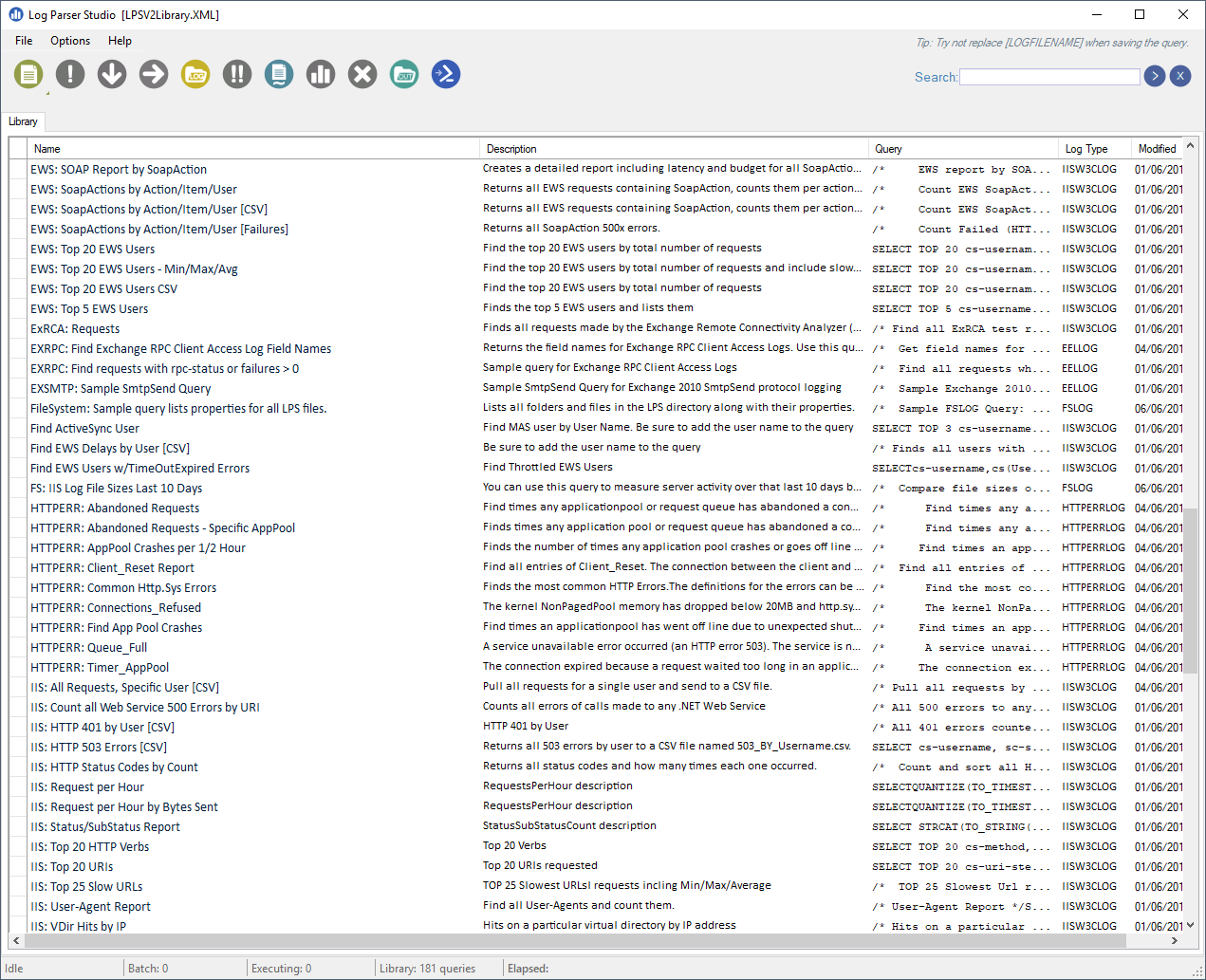Click the single exclamation execute query icon
Image resolution: width=1206 pixels, height=980 pixels.
[x=70, y=74]
